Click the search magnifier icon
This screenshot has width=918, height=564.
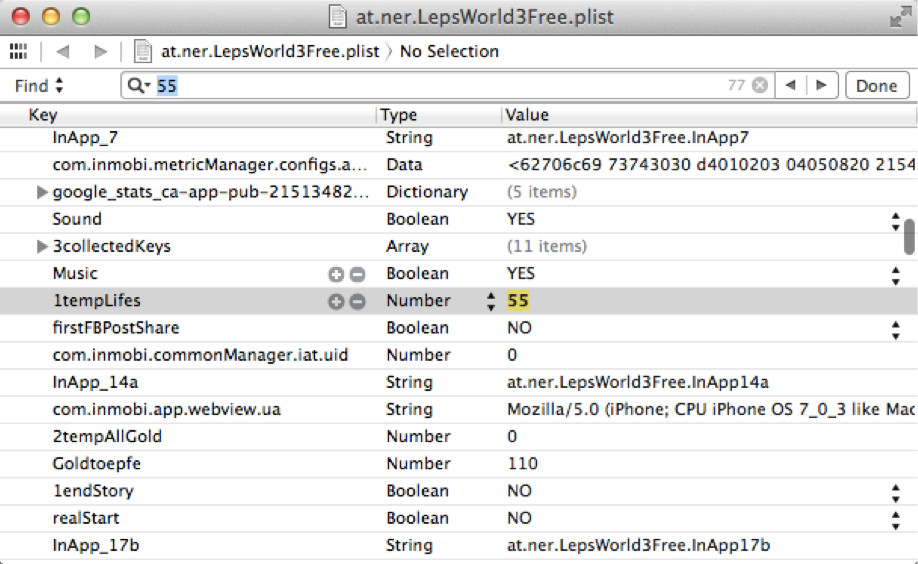[138, 86]
